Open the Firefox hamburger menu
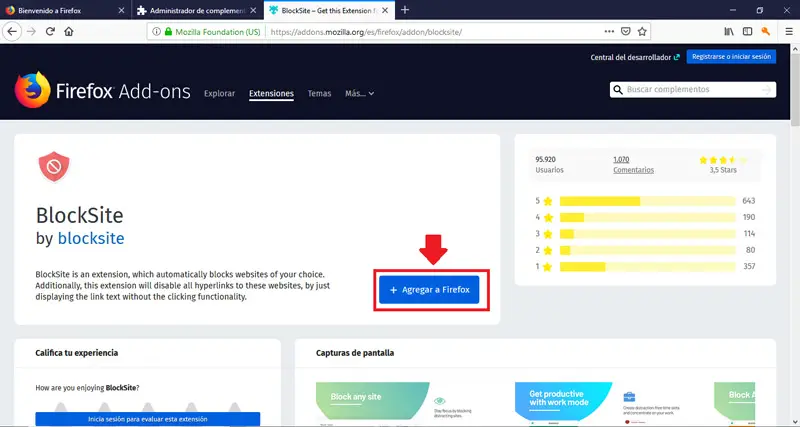The width and height of the screenshot is (800, 427). click(x=789, y=32)
